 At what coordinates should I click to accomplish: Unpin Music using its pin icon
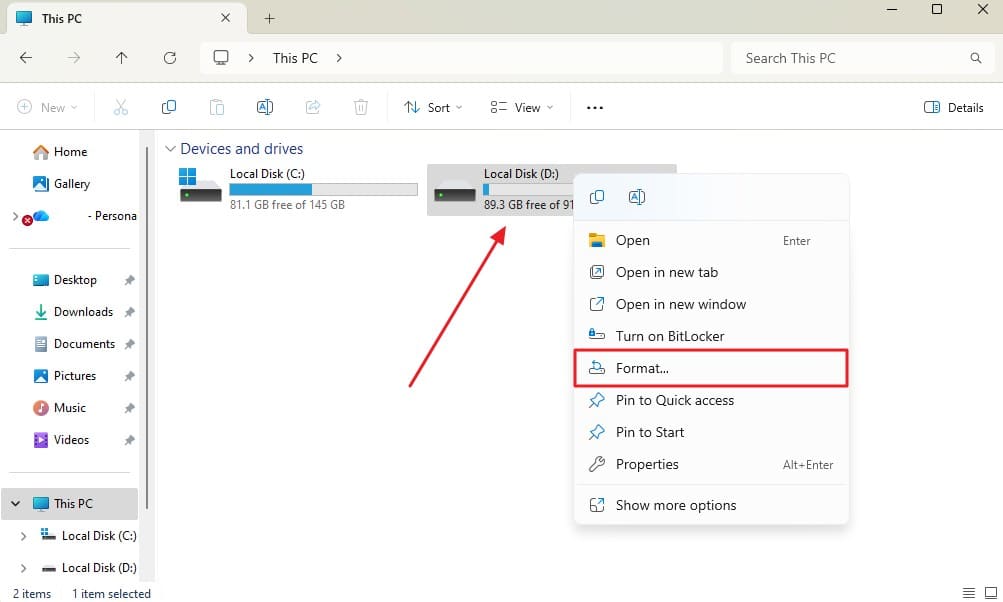click(x=129, y=408)
